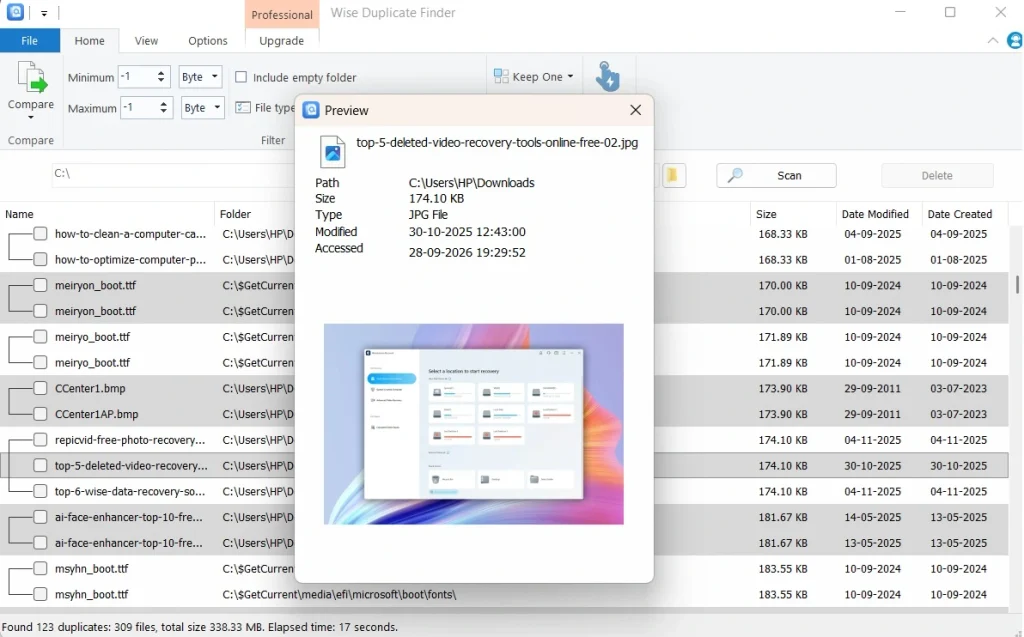Image resolution: width=1024 pixels, height=637 pixels.
Task: Open the quick access toolbar dropdown arrow
Action: tap(44, 13)
